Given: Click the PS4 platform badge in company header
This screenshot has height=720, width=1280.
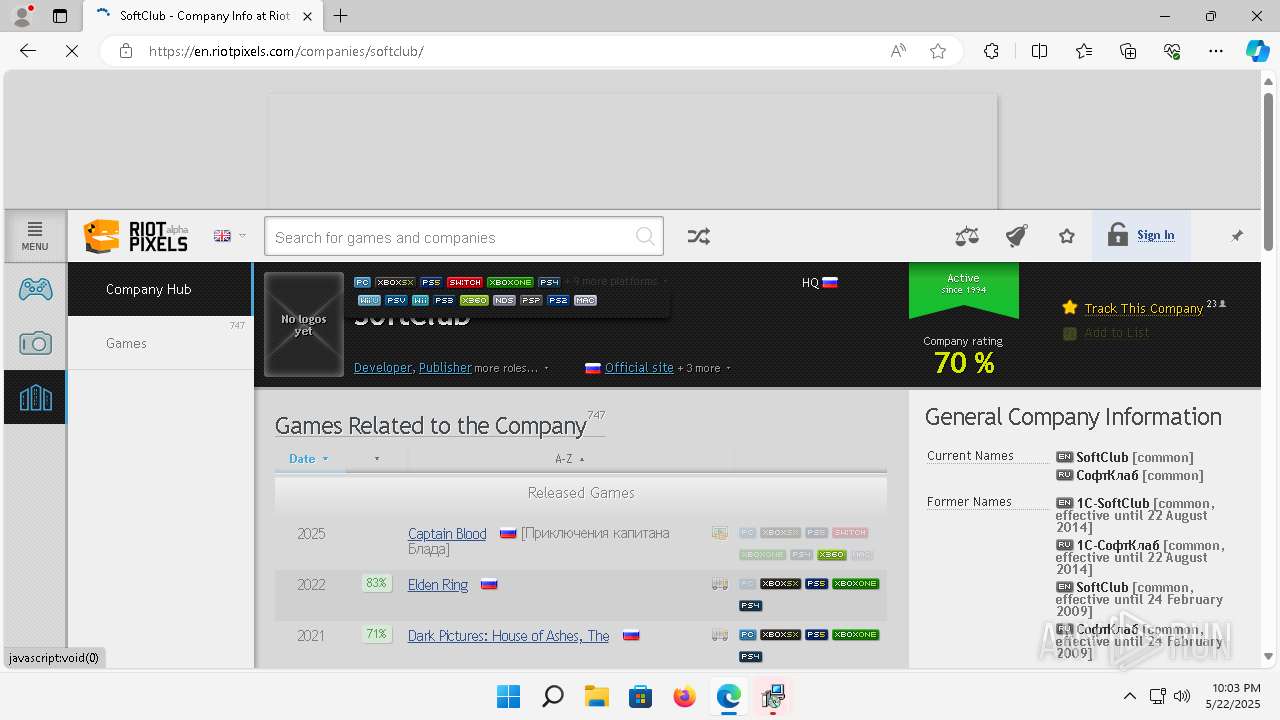Looking at the screenshot, I should (x=549, y=282).
